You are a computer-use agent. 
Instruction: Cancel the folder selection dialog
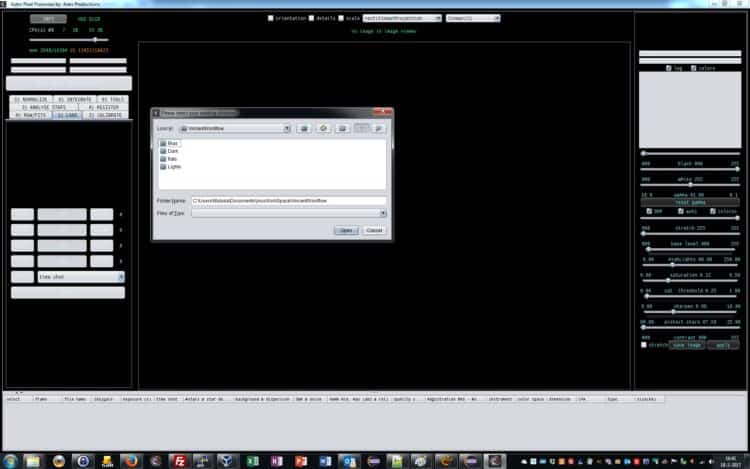374,230
